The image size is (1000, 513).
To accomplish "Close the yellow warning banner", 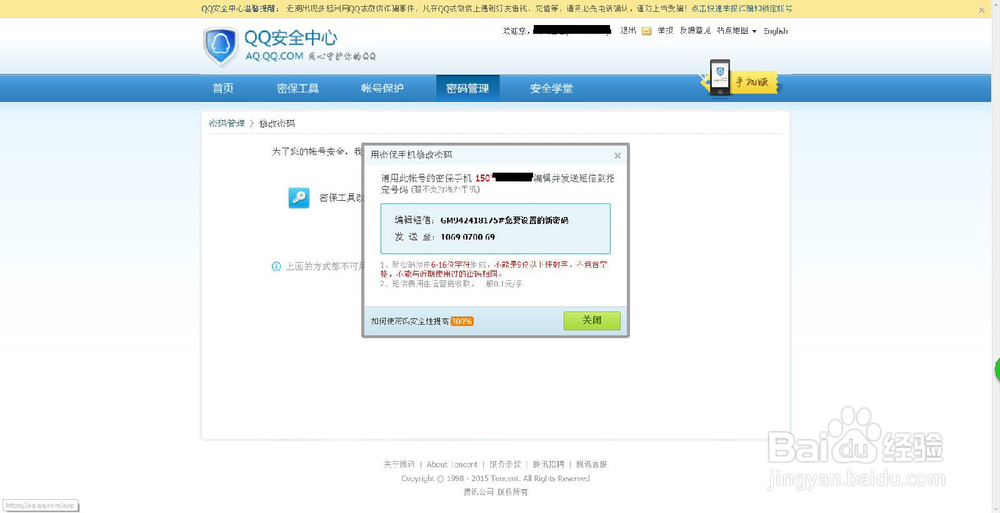I will tap(982, 10).
